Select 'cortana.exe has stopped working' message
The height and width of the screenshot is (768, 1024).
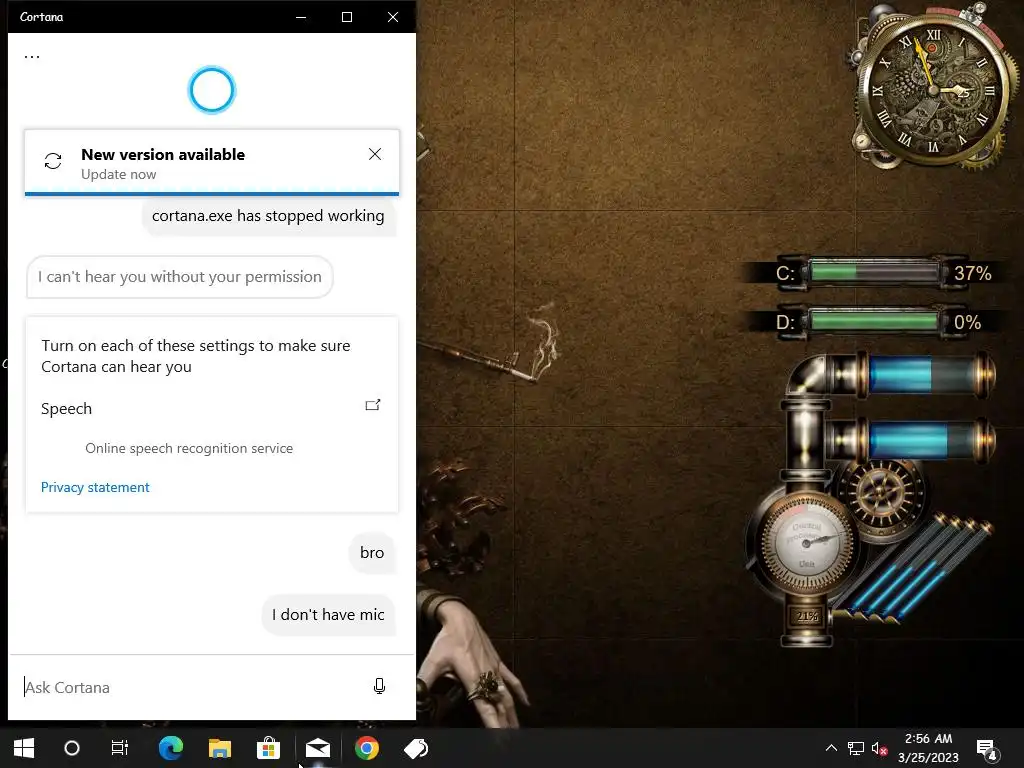[268, 216]
